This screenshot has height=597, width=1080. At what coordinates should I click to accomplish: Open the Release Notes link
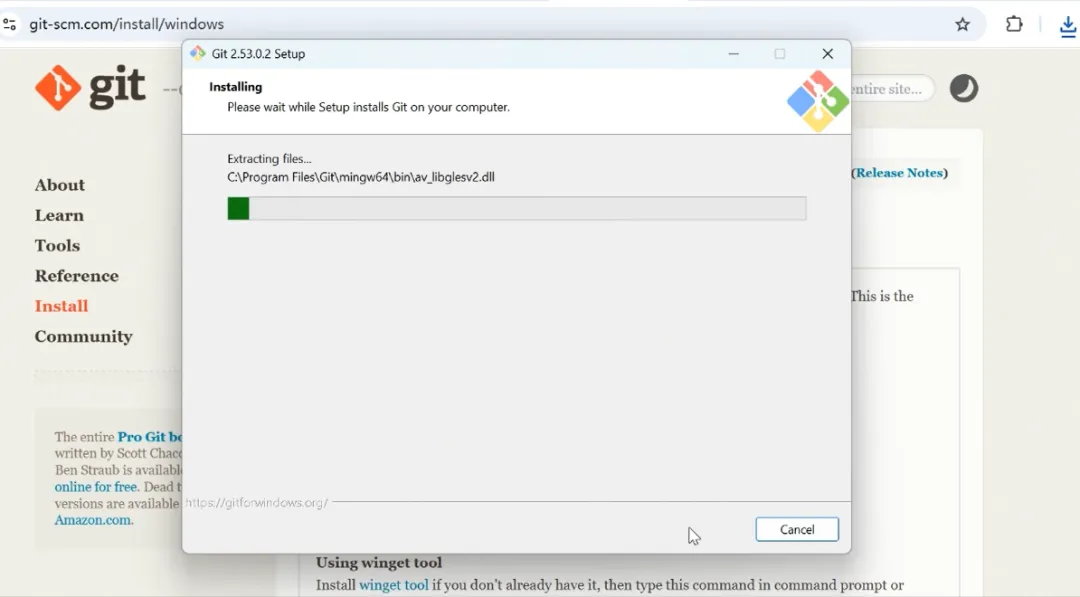coord(899,173)
